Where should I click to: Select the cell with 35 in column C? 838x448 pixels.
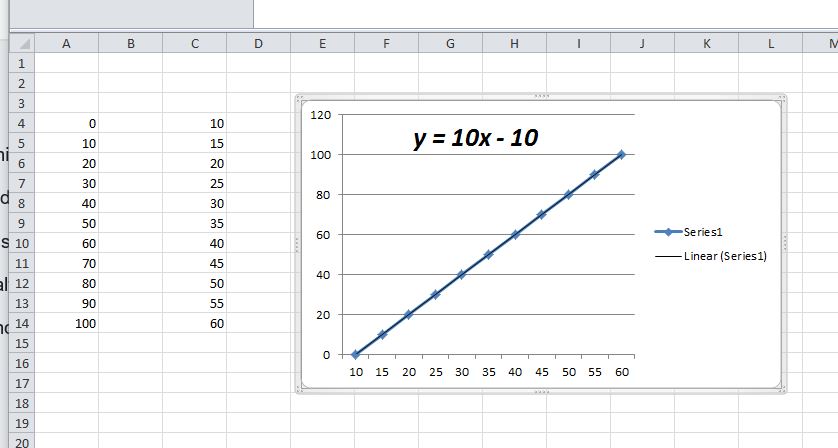point(194,223)
